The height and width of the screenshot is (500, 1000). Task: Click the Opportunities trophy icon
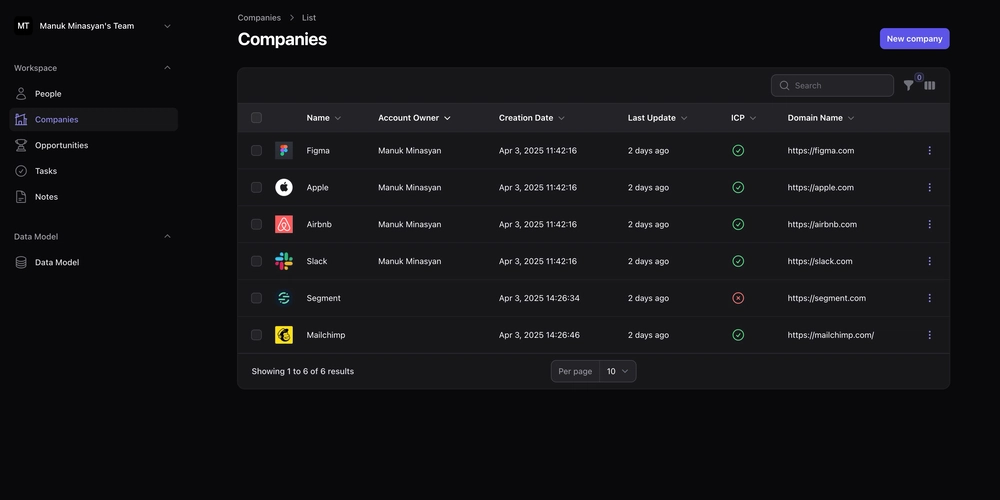point(21,145)
